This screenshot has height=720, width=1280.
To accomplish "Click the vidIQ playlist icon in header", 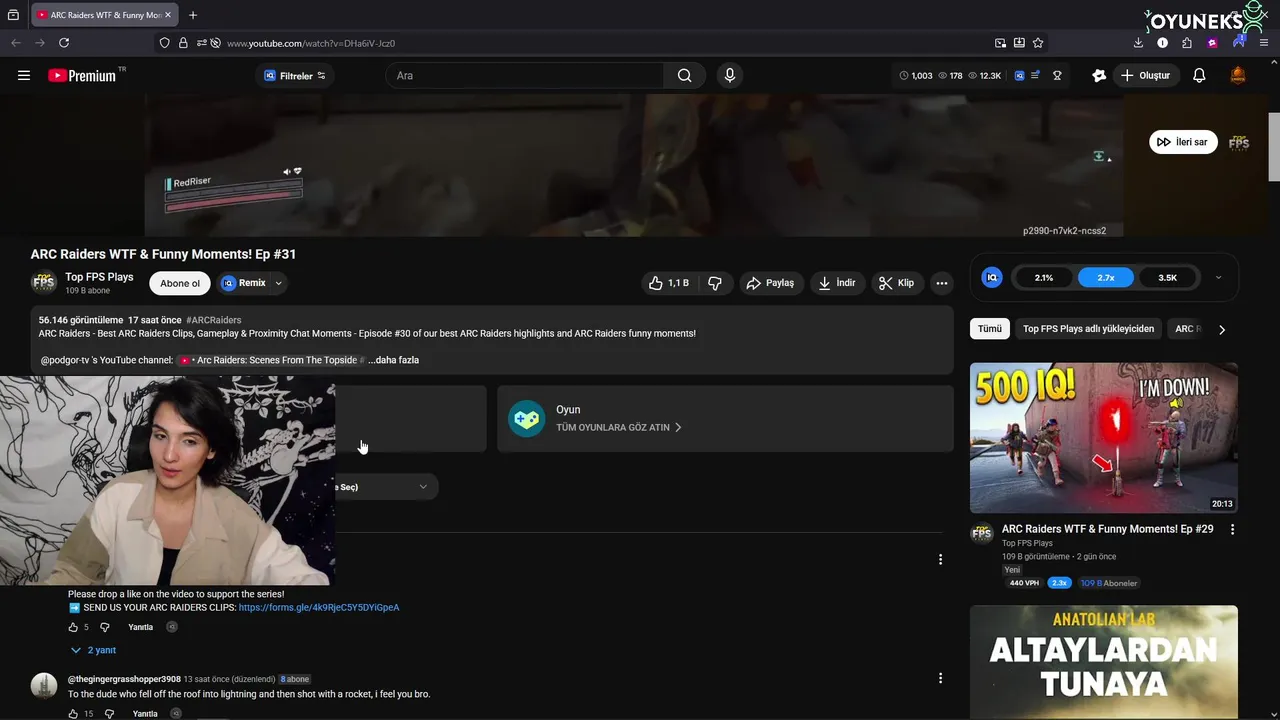I will (x=1037, y=75).
